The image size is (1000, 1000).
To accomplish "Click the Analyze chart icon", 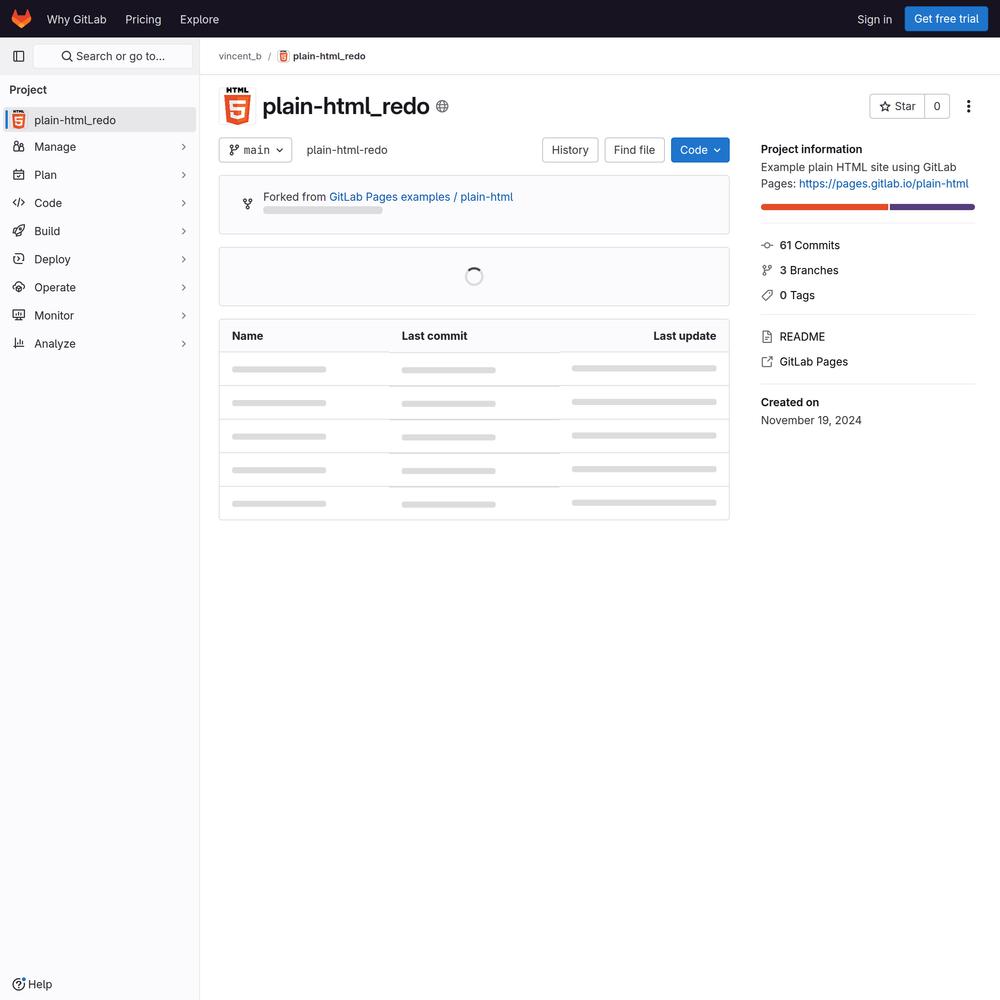I will point(18,343).
